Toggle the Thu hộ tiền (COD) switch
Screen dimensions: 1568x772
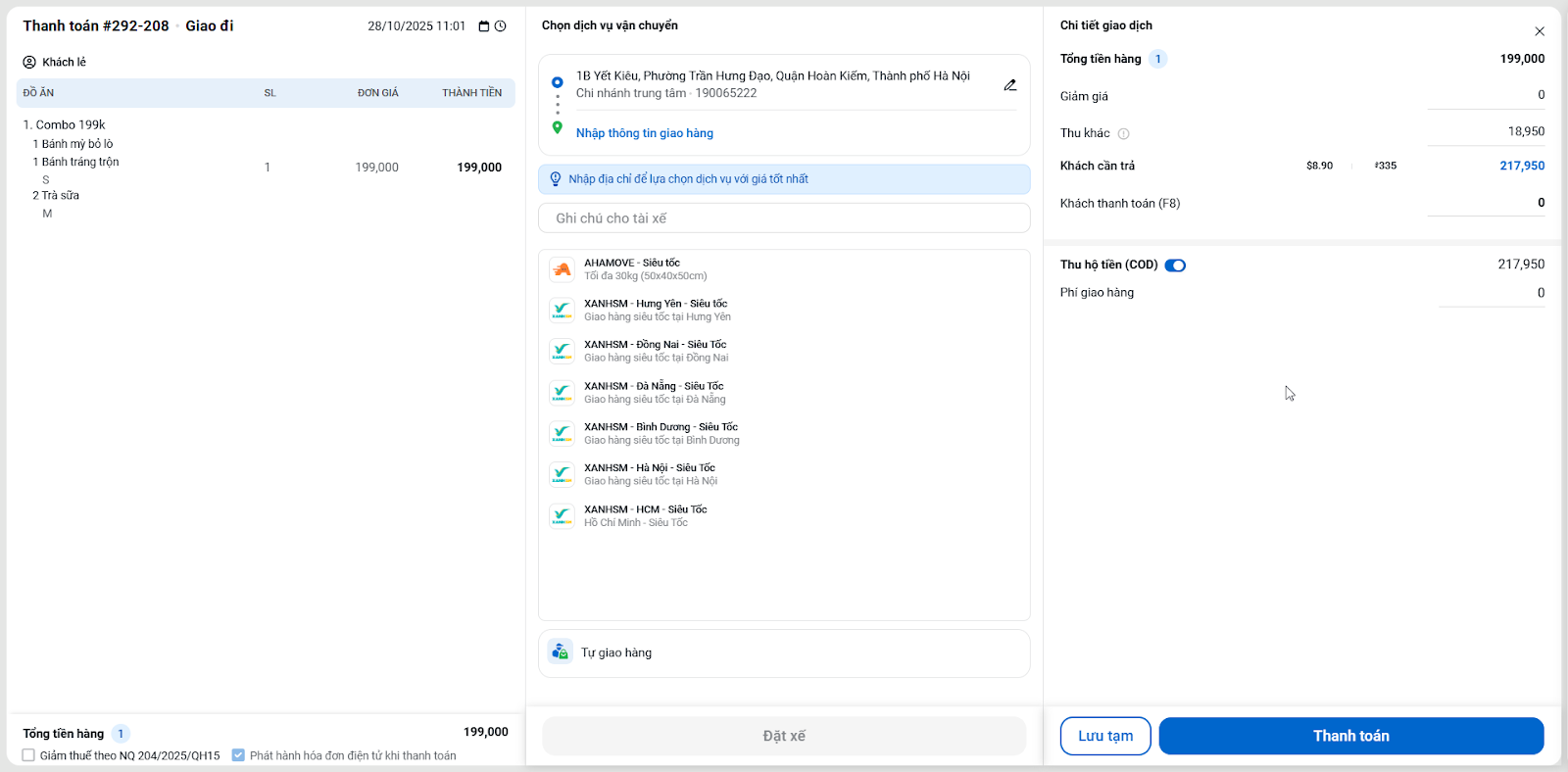[1175, 265]
